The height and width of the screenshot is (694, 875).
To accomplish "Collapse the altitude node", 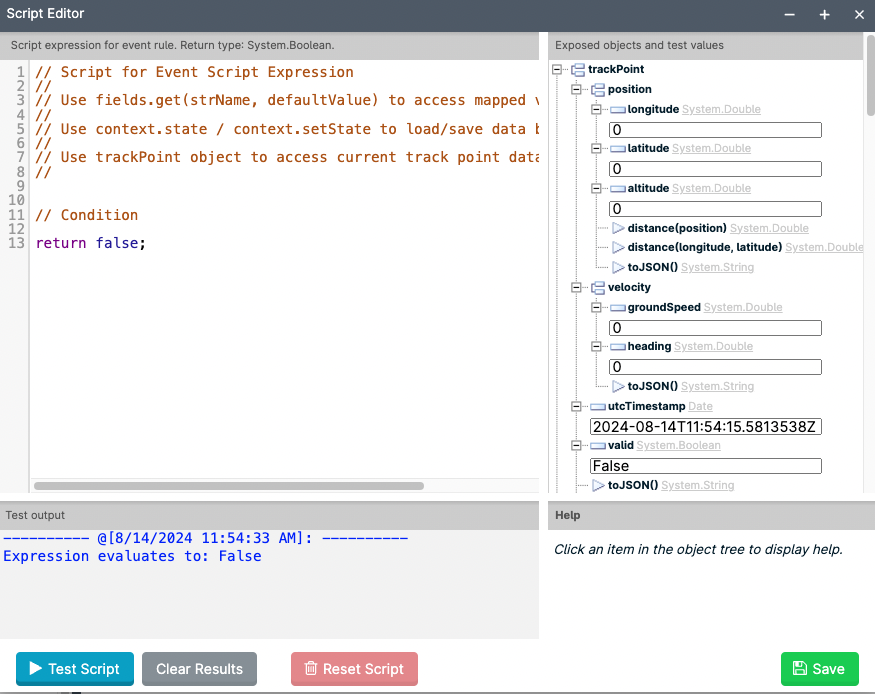I will [x=596, y=189].
